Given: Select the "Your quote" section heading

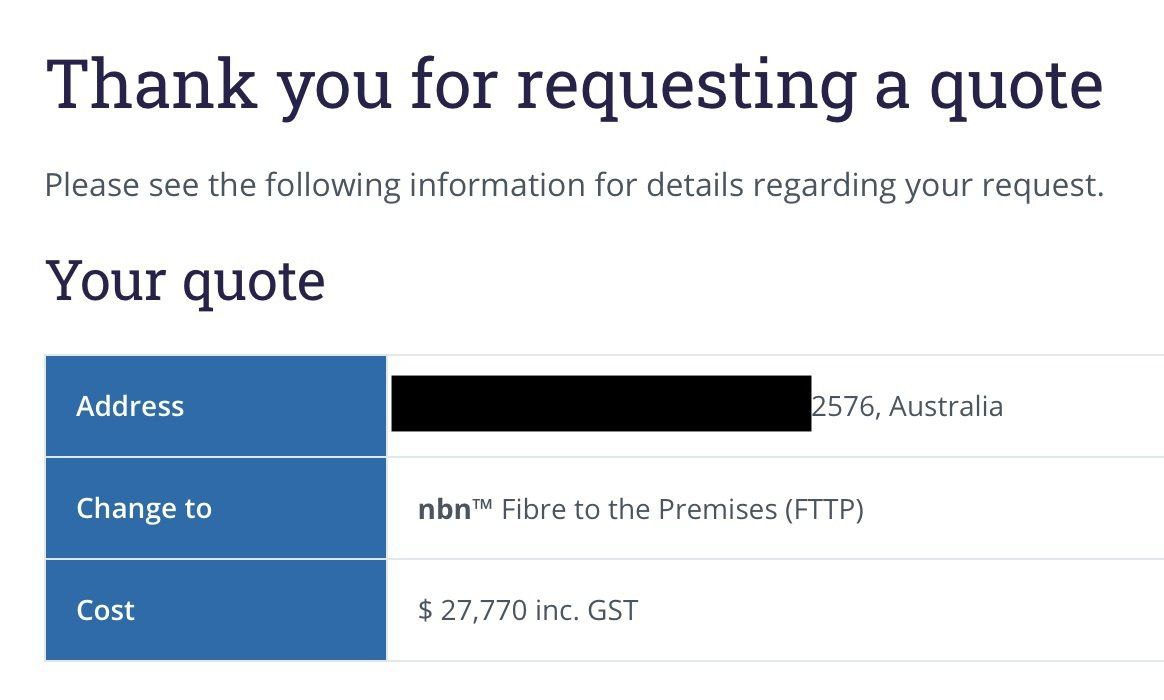Looking at the screenshot, I should [186, 281].
